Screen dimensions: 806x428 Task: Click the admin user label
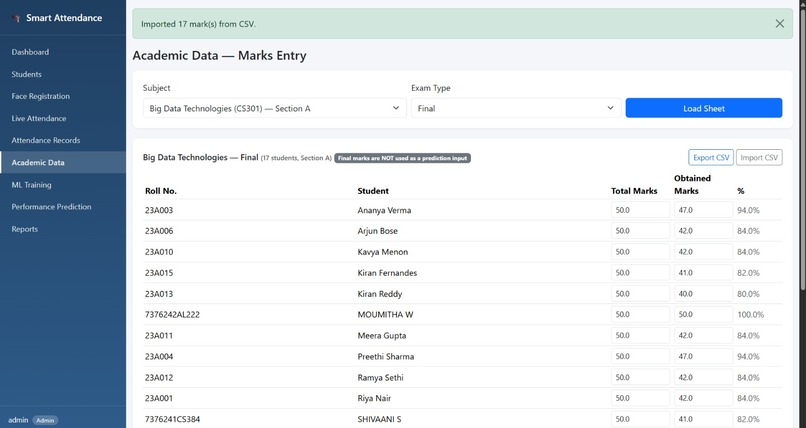(18, 420)
